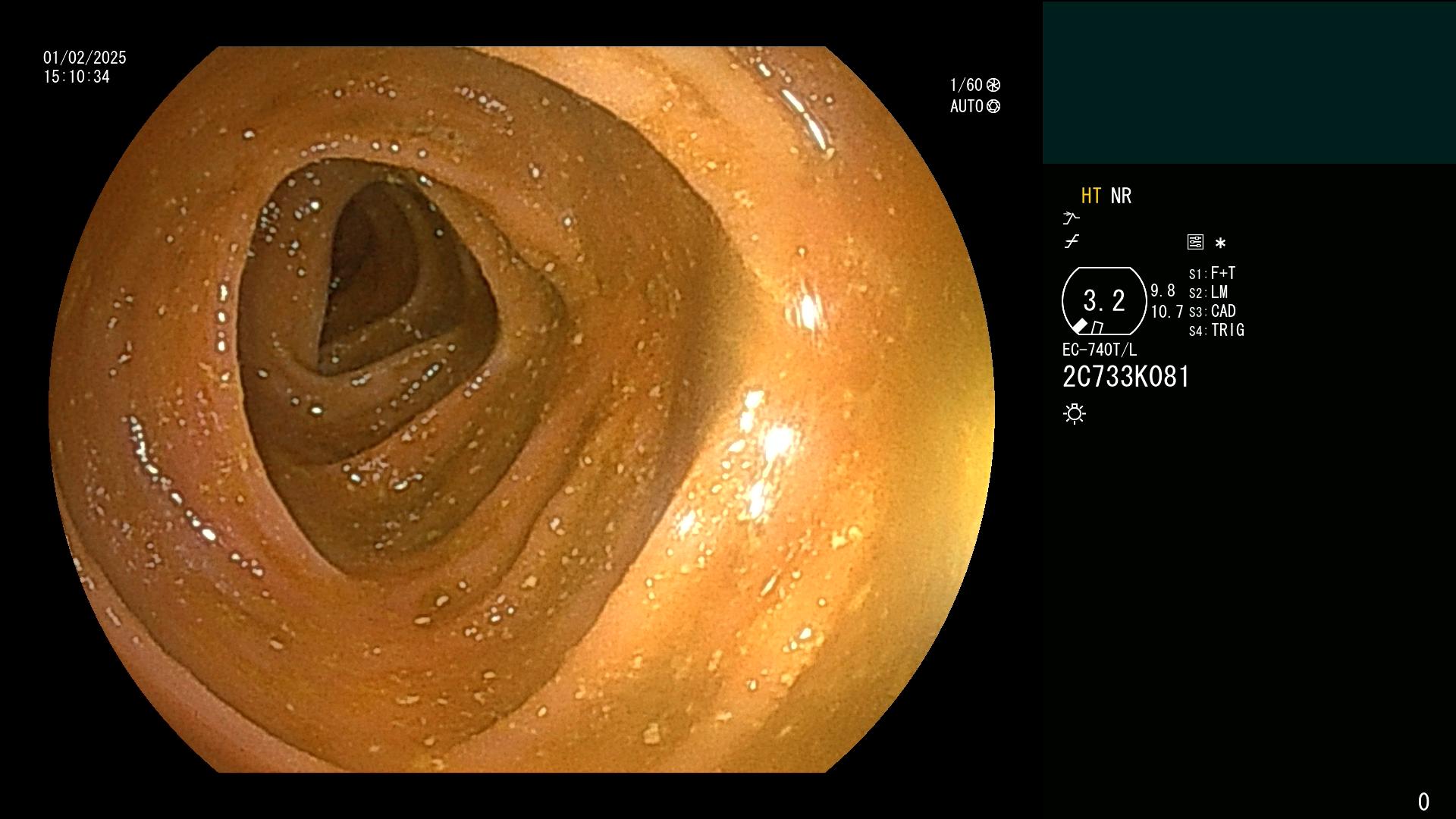Image resolution: width=1456 pixels, height=819 pixels.
Task: Click the yellow HT indicator
Action: [x=1090, y=196]
